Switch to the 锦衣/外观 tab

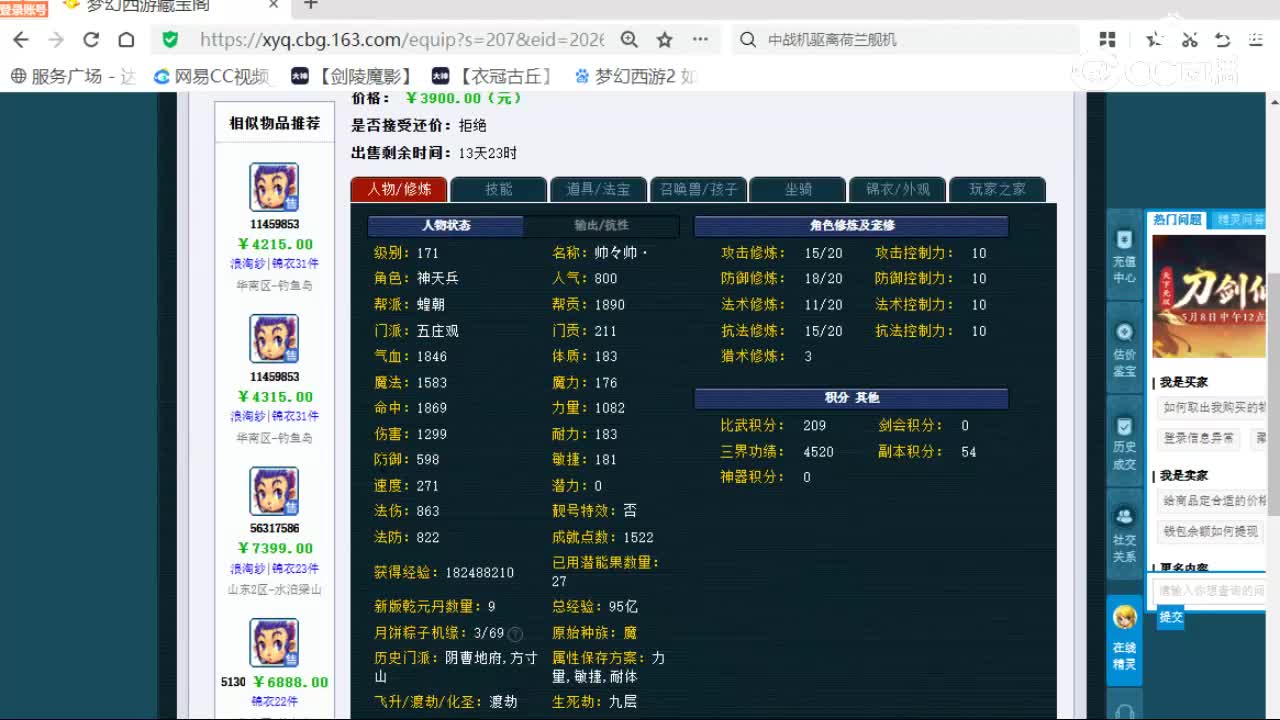tap(897, 189)
